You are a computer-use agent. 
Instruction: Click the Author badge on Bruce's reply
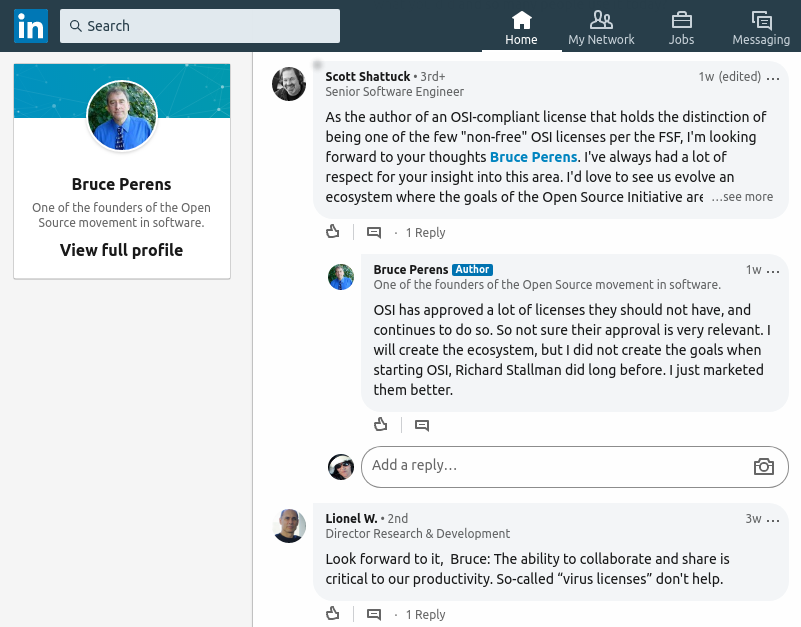coord(473,269)
